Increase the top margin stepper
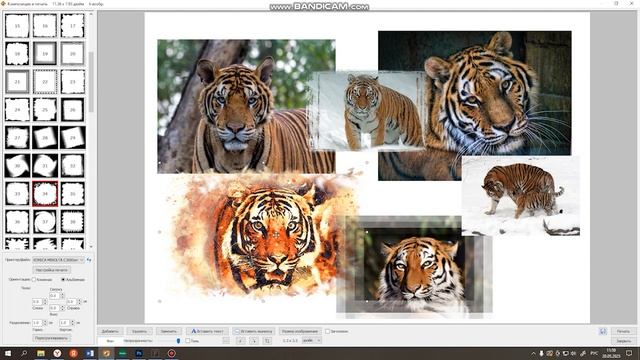This screenshot has width=640, height=360. point(62,294)
